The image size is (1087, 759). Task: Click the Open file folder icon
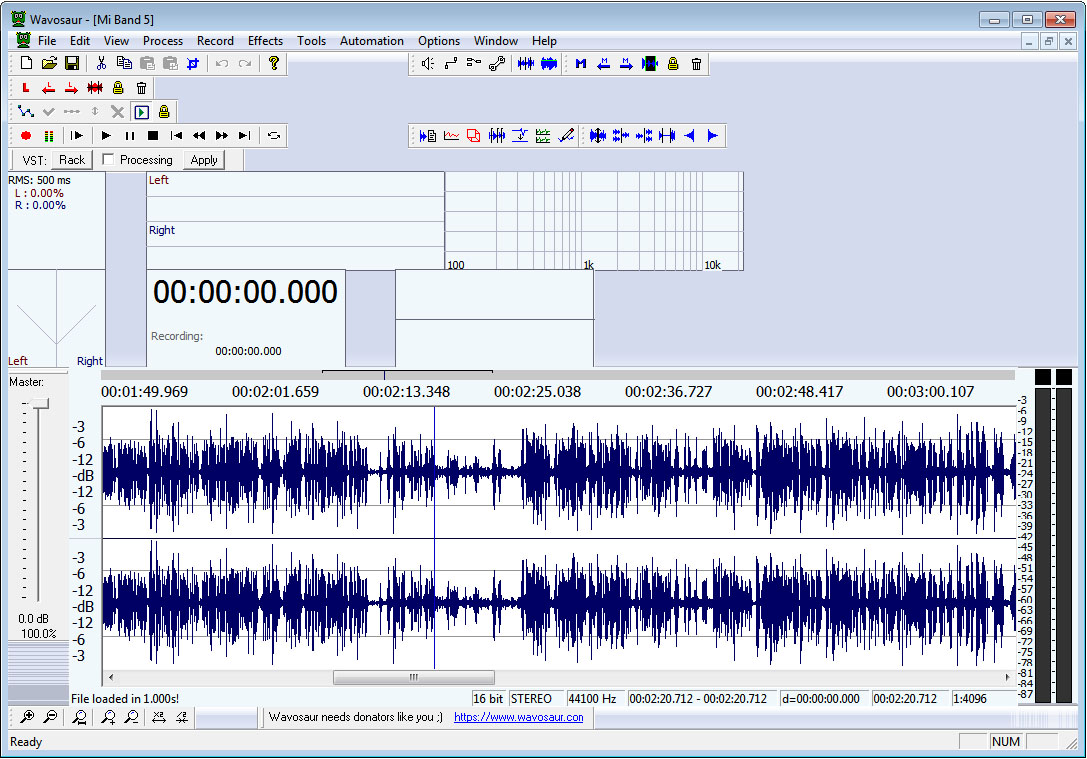tap(49, 63)
